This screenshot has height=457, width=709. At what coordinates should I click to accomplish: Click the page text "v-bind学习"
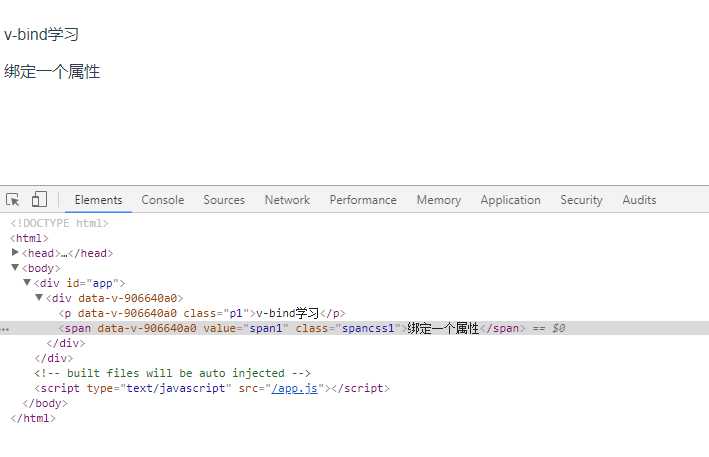point(41,34)
